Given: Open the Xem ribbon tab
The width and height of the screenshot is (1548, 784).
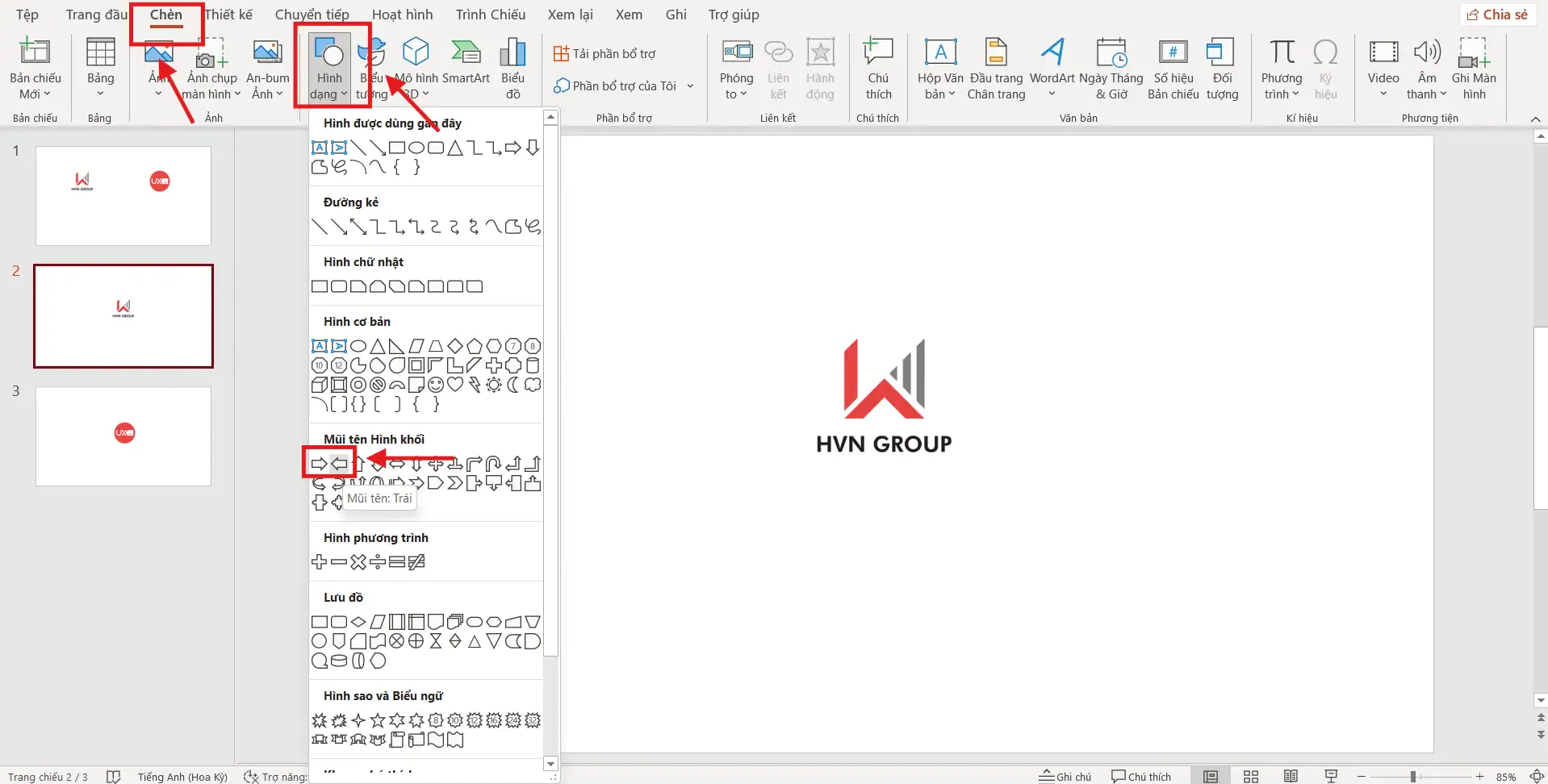Looking at the screenshot, I should click(628, 14).
